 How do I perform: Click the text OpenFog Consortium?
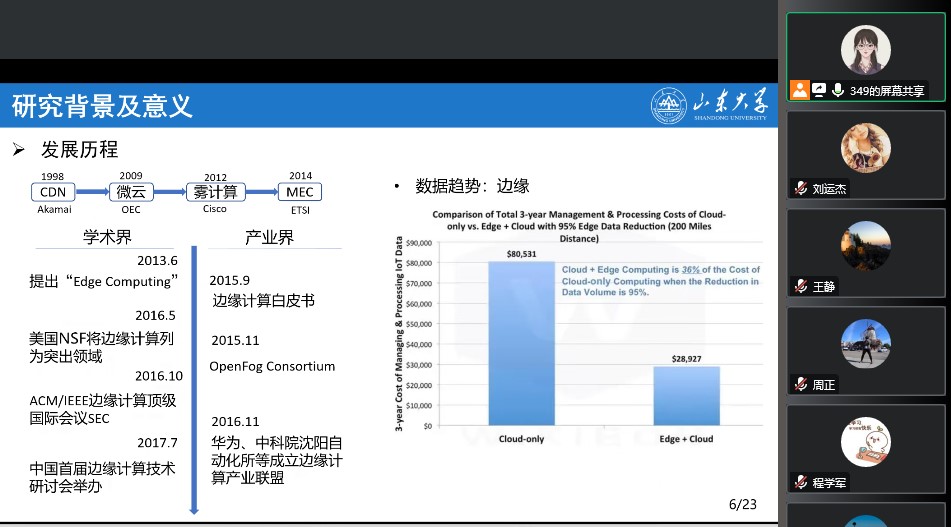point(272,366)
